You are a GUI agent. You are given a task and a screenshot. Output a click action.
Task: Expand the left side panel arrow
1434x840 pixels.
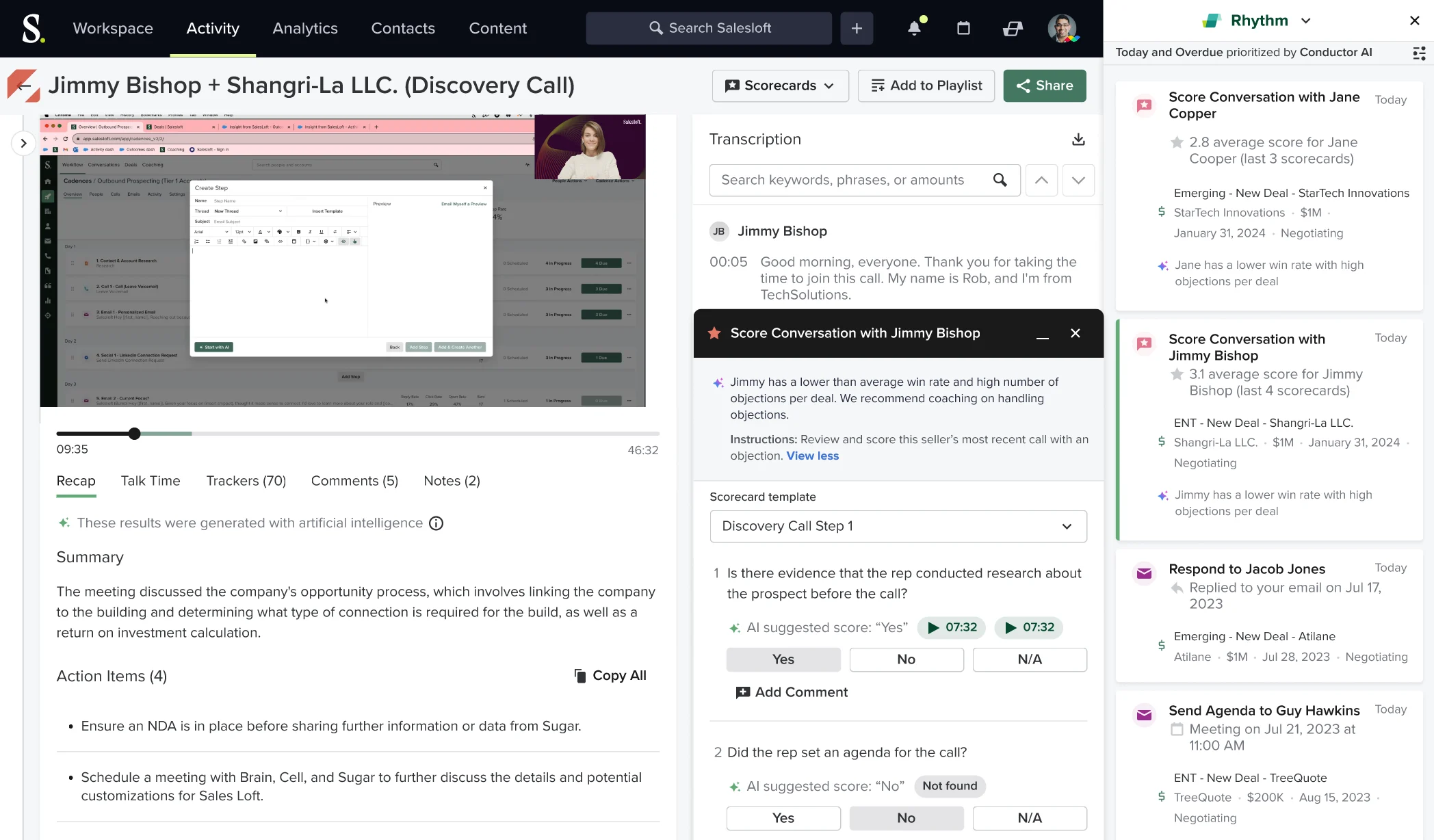tap(23, 143)
